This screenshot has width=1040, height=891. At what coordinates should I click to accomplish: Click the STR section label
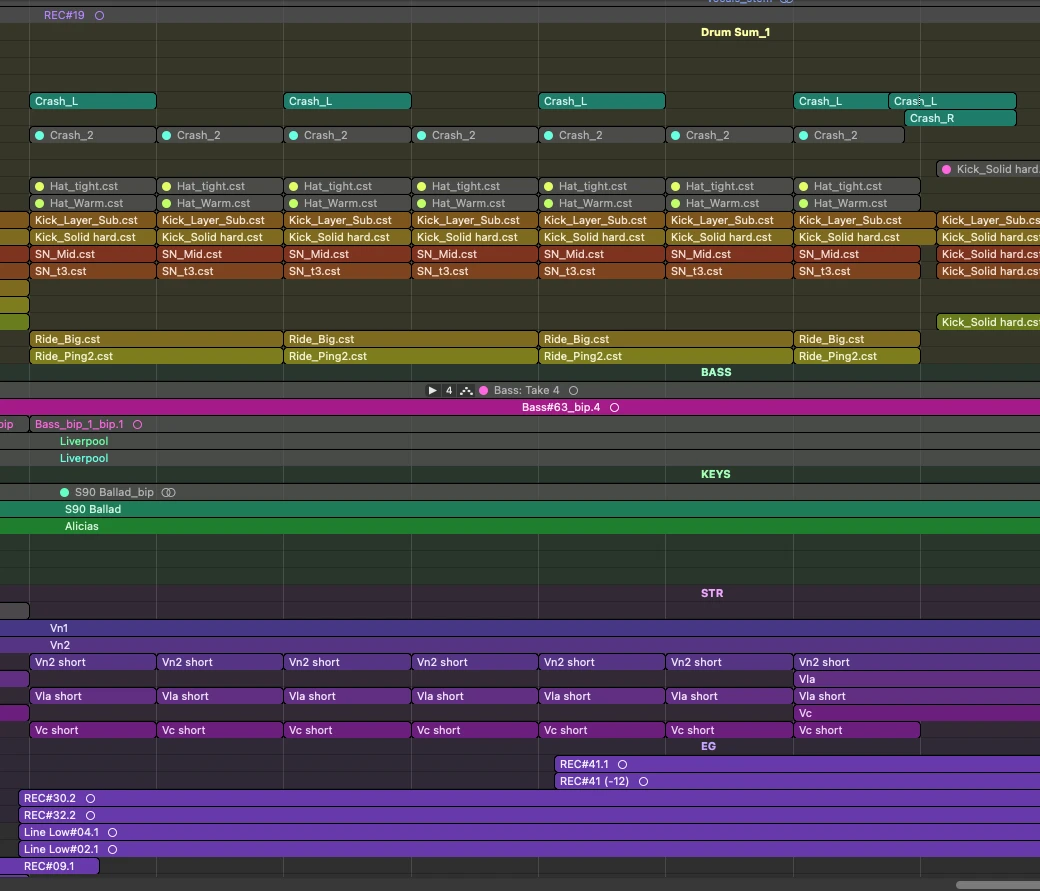712,593
